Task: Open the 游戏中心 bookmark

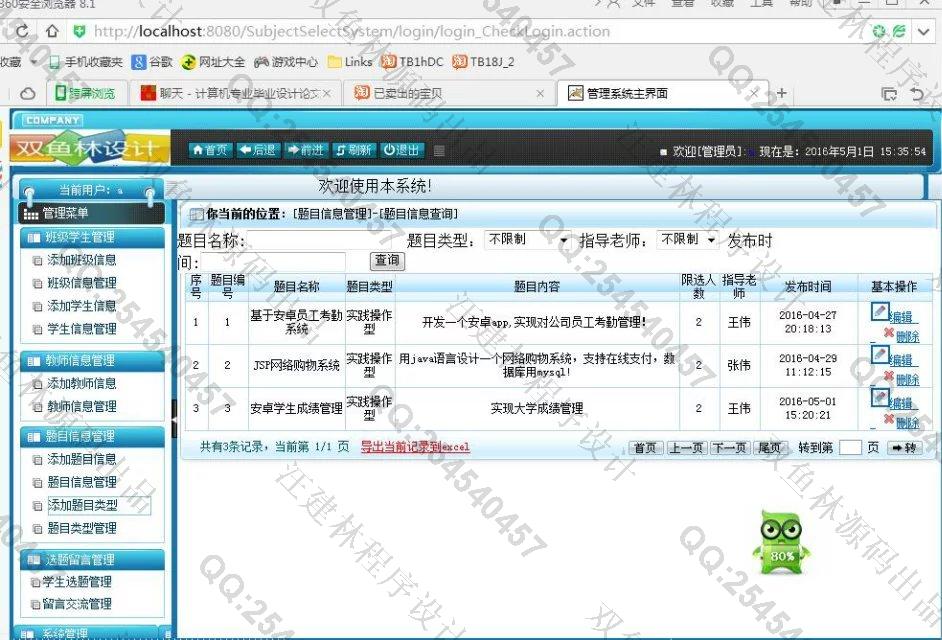Action: coord(286,62)
